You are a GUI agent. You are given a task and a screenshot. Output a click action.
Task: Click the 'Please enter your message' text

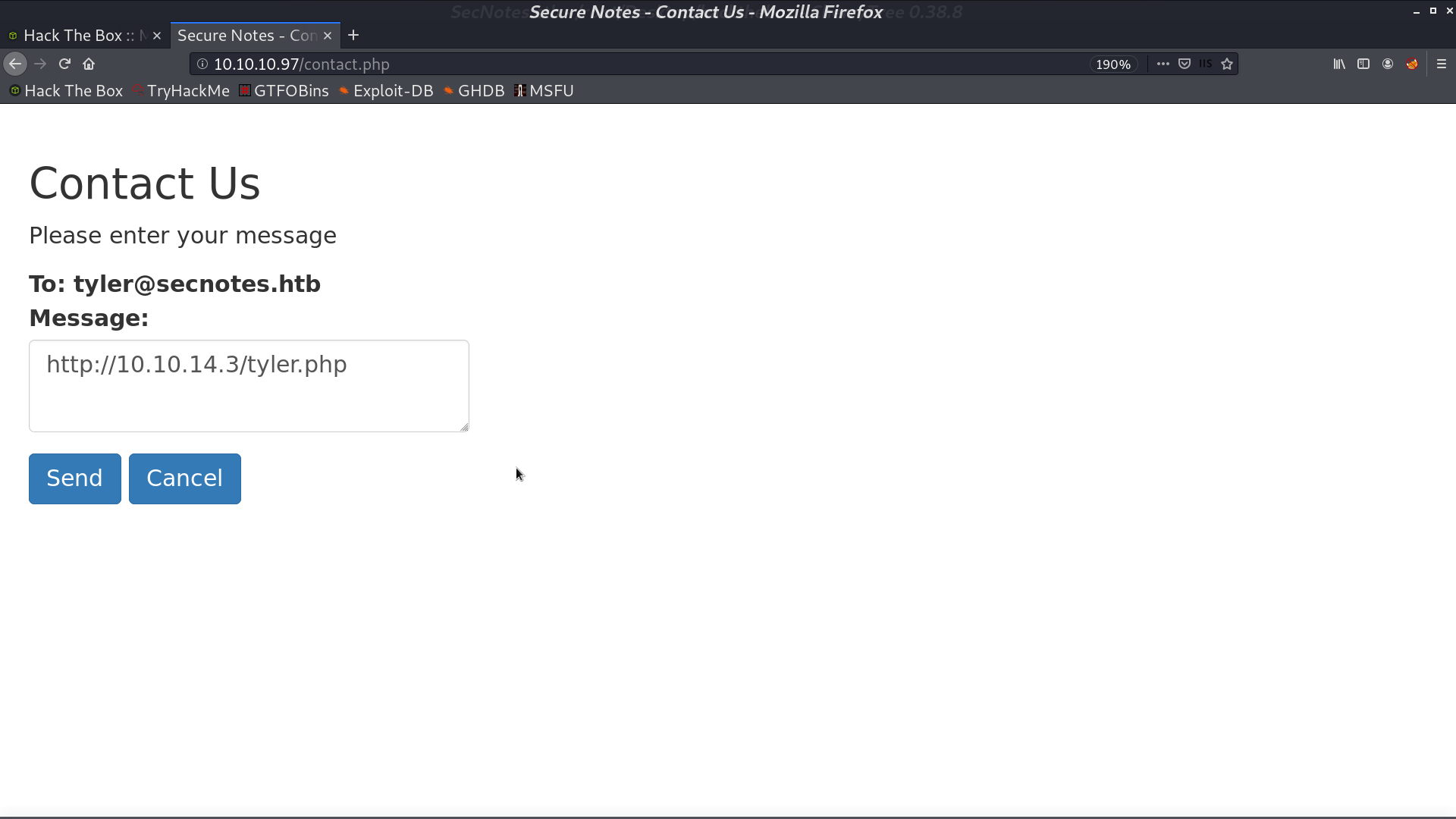tap(183, 236)
